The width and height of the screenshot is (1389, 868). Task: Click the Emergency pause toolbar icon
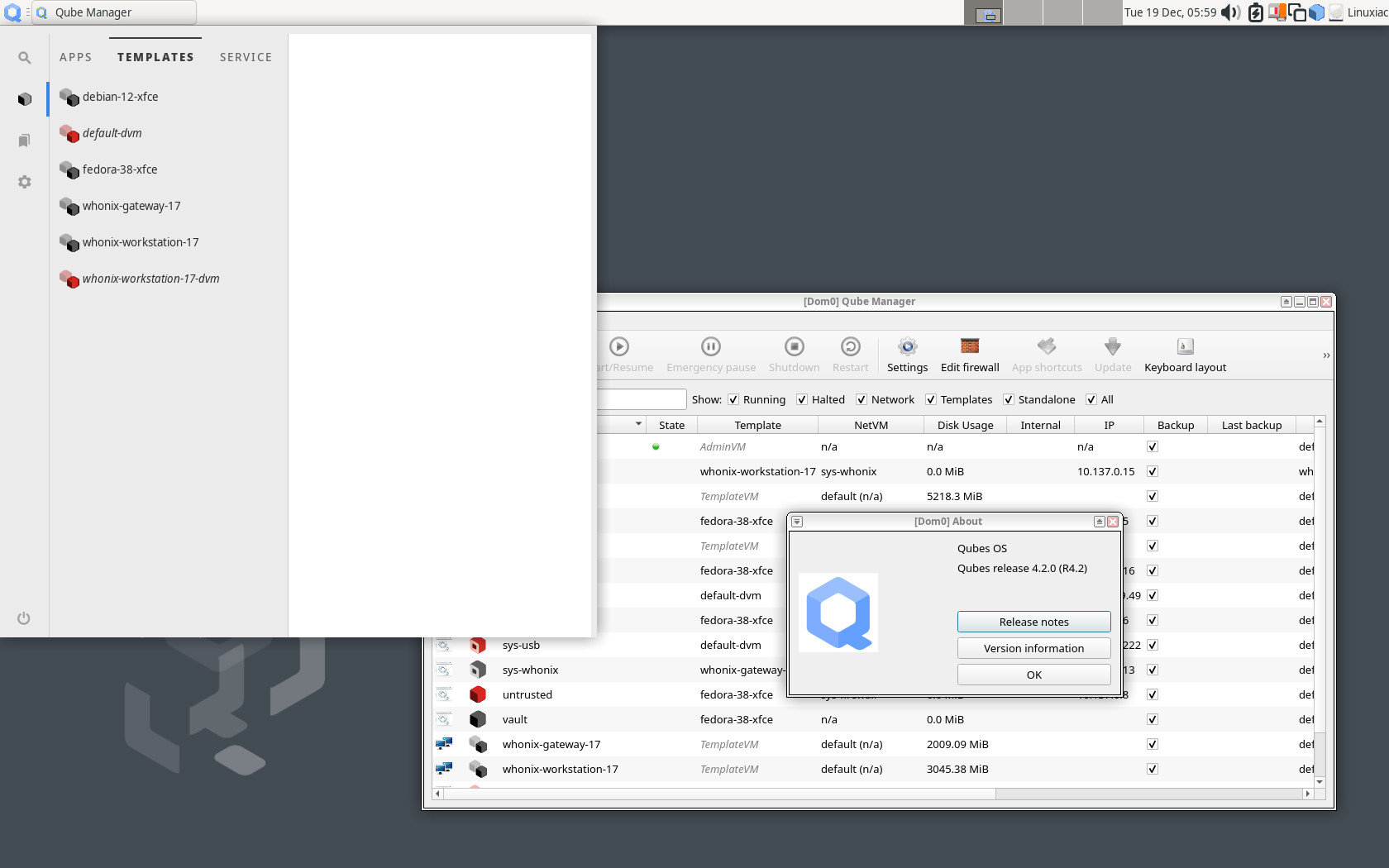pos(711,346)
